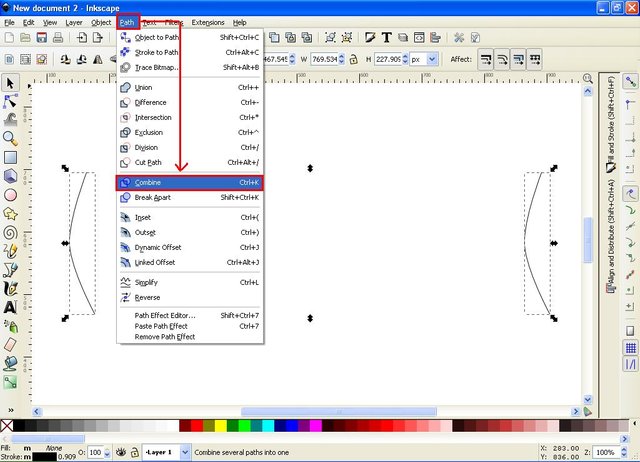Open Inkscape Preferences toolbar icon
The width and height of the screenshot is (640, 462).
tap(459, 38)
